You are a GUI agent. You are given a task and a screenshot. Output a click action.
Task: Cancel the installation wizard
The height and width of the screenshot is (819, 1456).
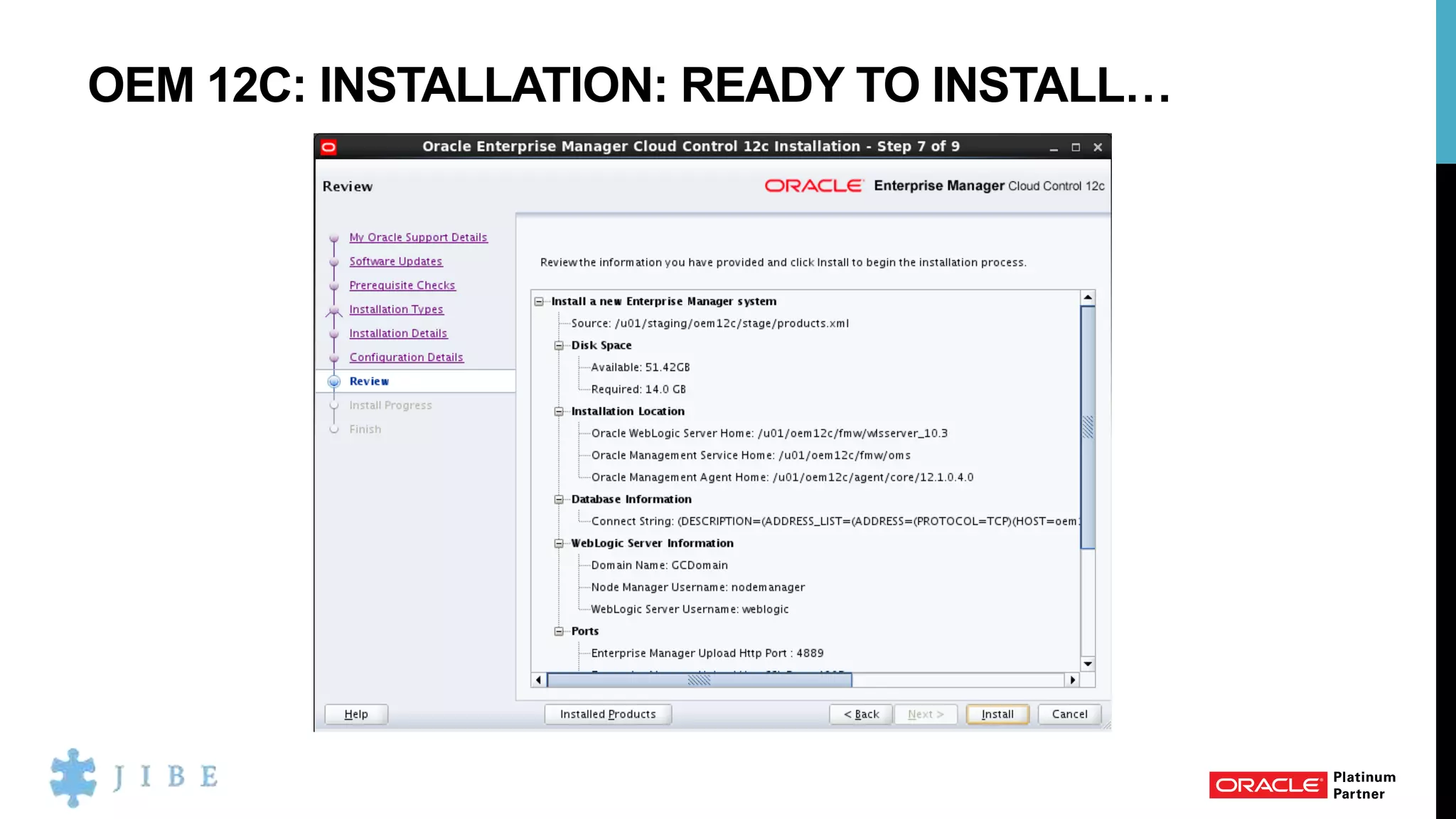coord(1069,714)
